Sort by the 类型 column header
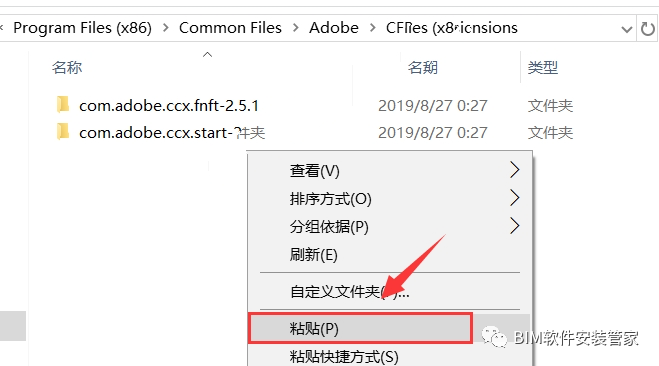659x366 pixels. (x=543, y=67)
